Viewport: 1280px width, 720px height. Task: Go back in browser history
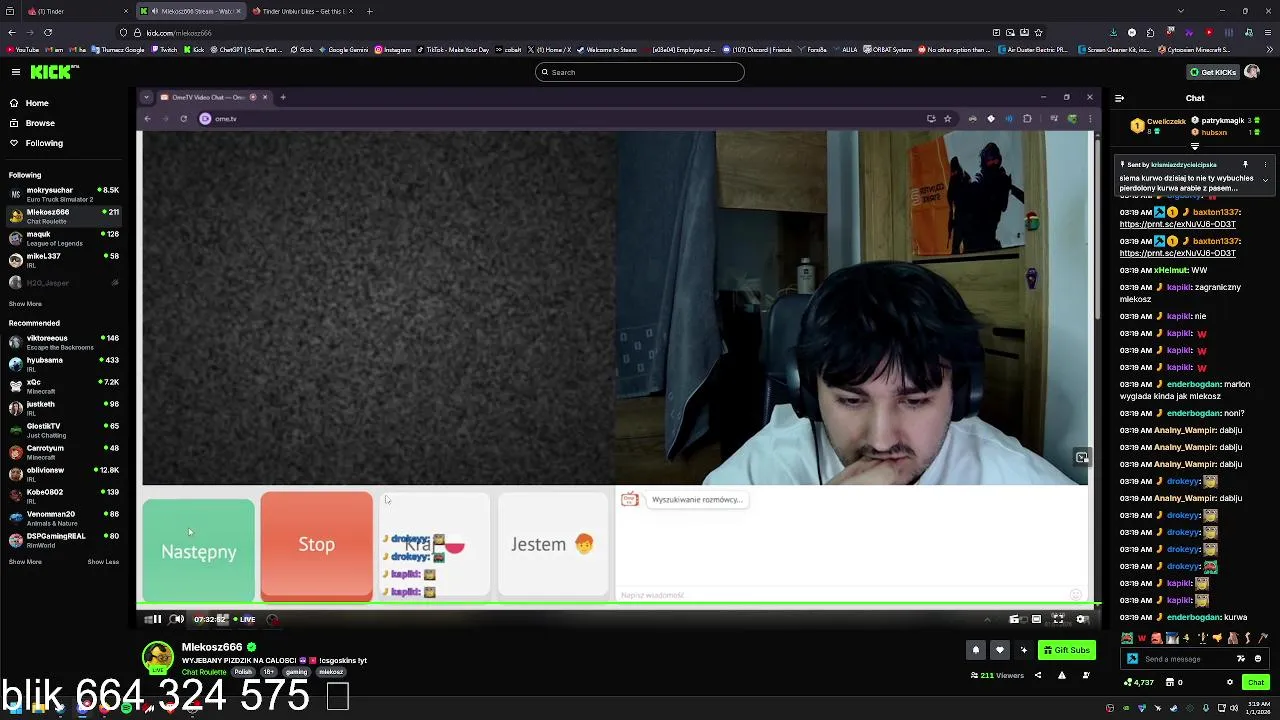pos(12,32)
